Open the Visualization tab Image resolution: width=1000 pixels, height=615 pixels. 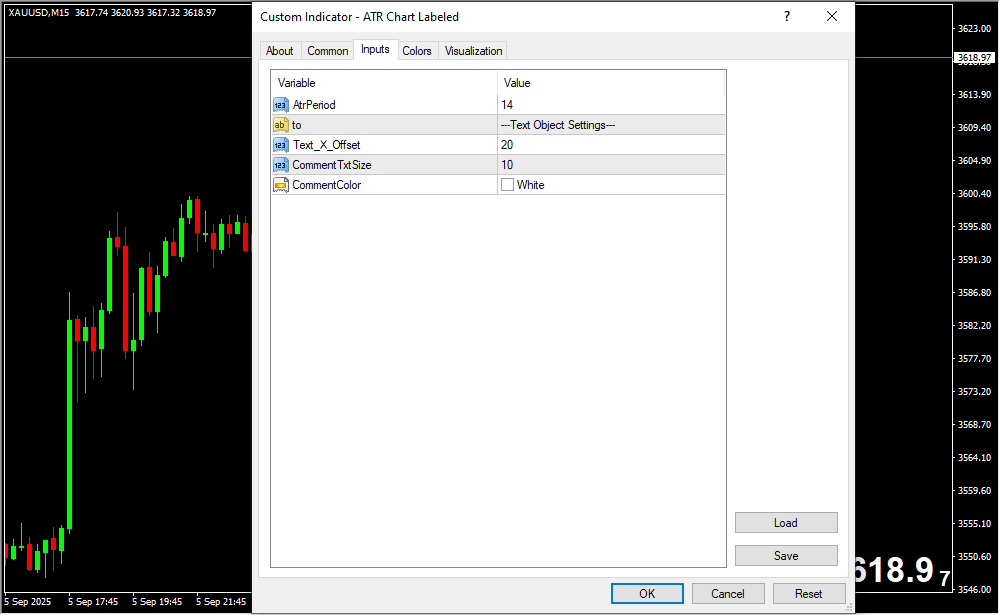click(473, 51)
